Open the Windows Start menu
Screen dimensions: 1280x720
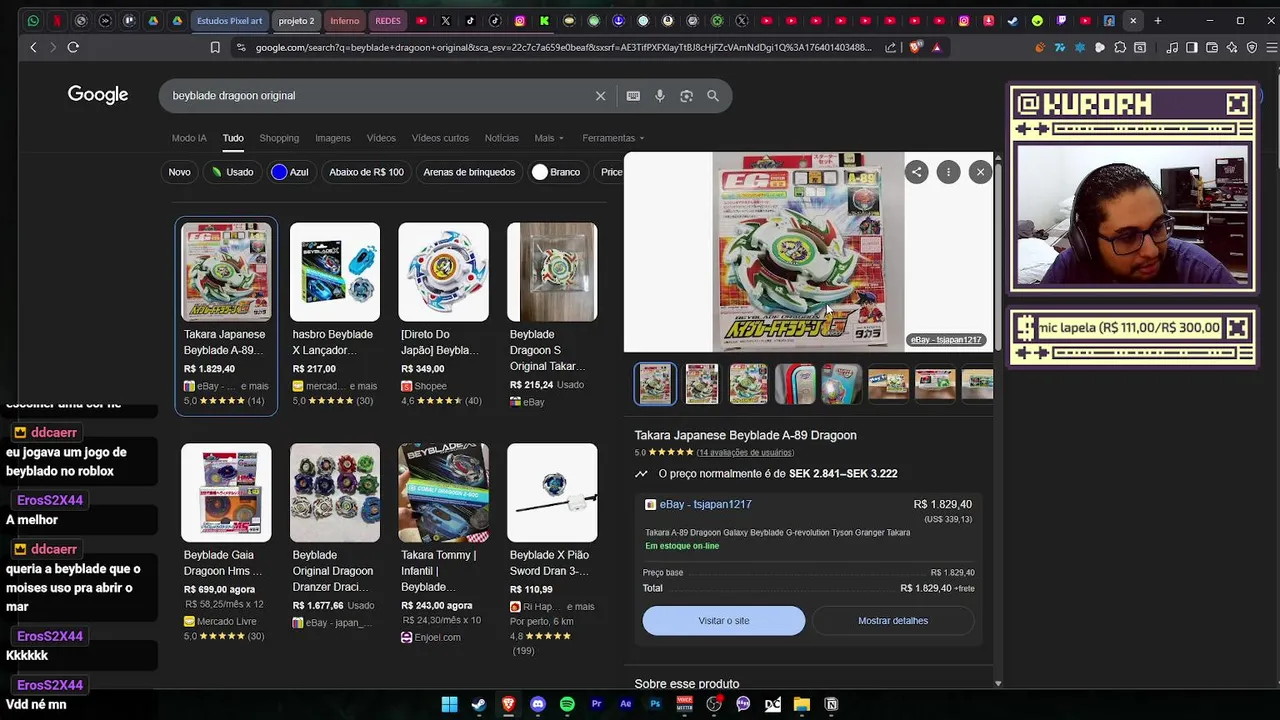pos(449,704)
